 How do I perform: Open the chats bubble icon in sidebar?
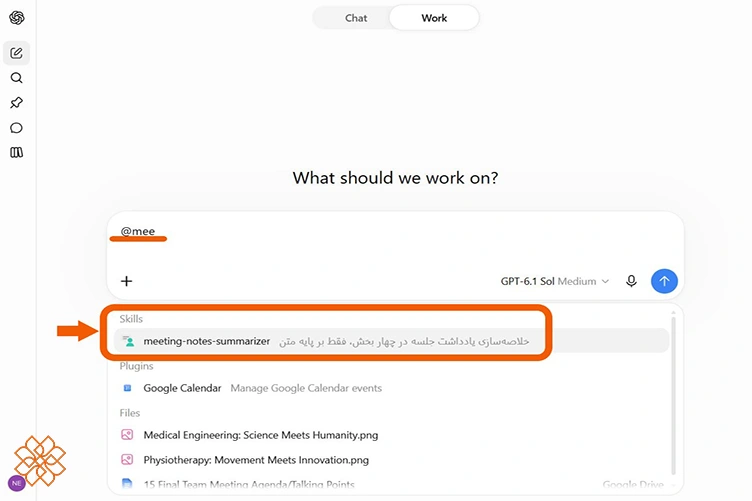click(16, 128)
